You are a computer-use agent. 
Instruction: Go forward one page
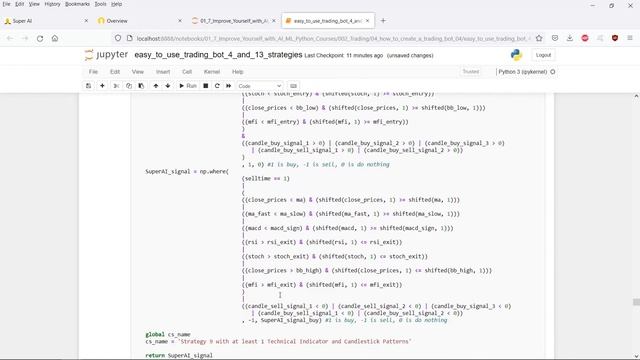[25, 38]
